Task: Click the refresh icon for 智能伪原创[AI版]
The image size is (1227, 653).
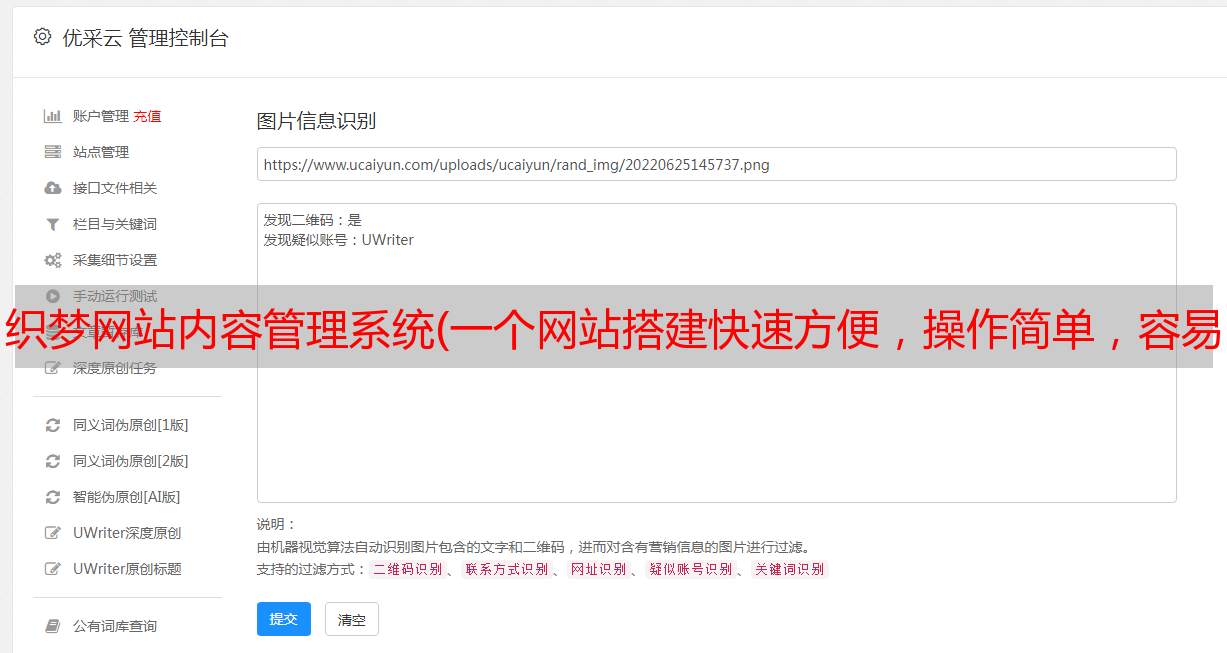Action: click(x=53, y=497)
